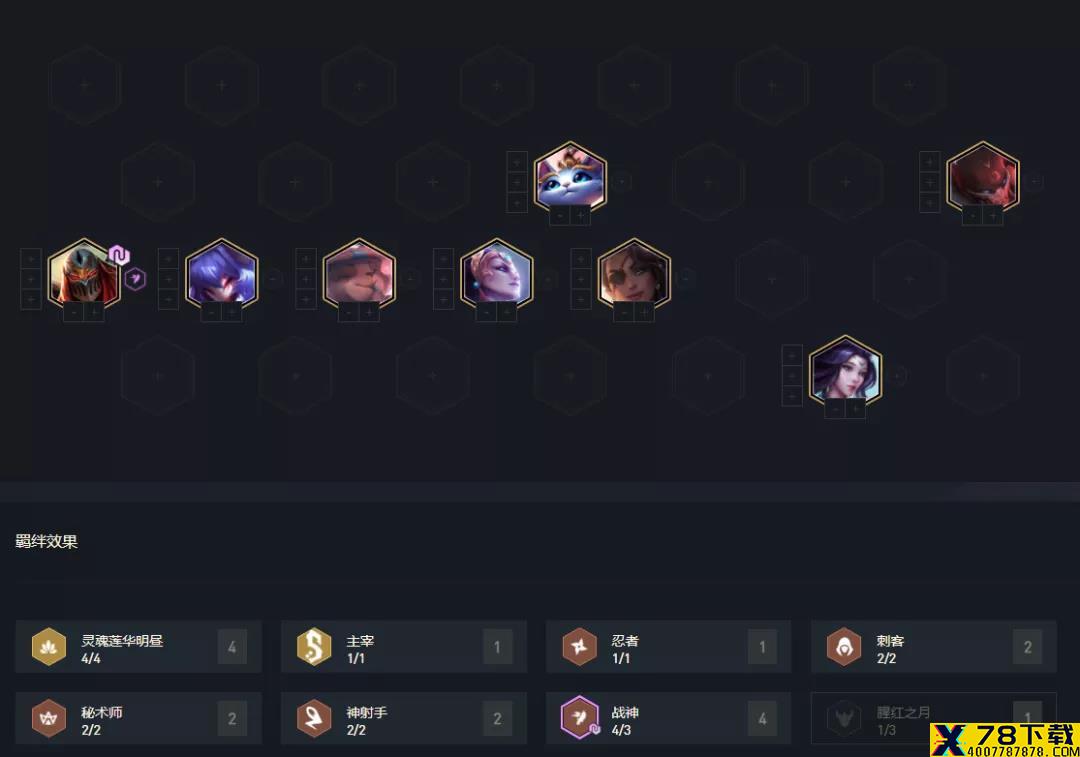Click the Yuumi cat champion portrait

(x=570, y=177)
